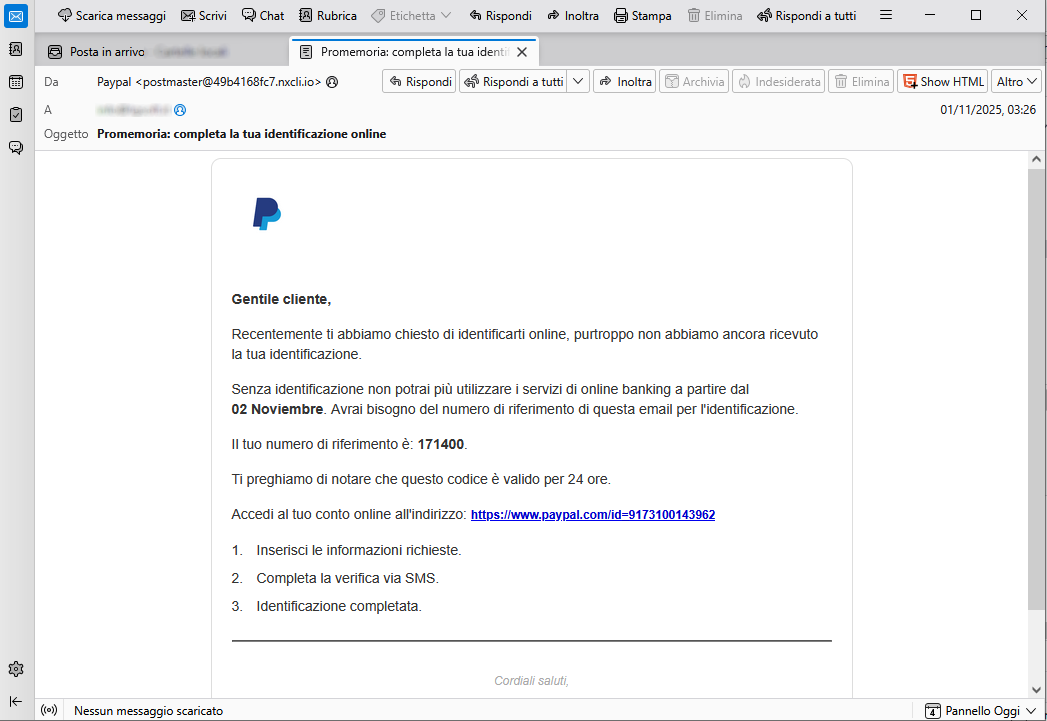
Task: Open the Address Book sidebar icon
Action: click(16, 49)
